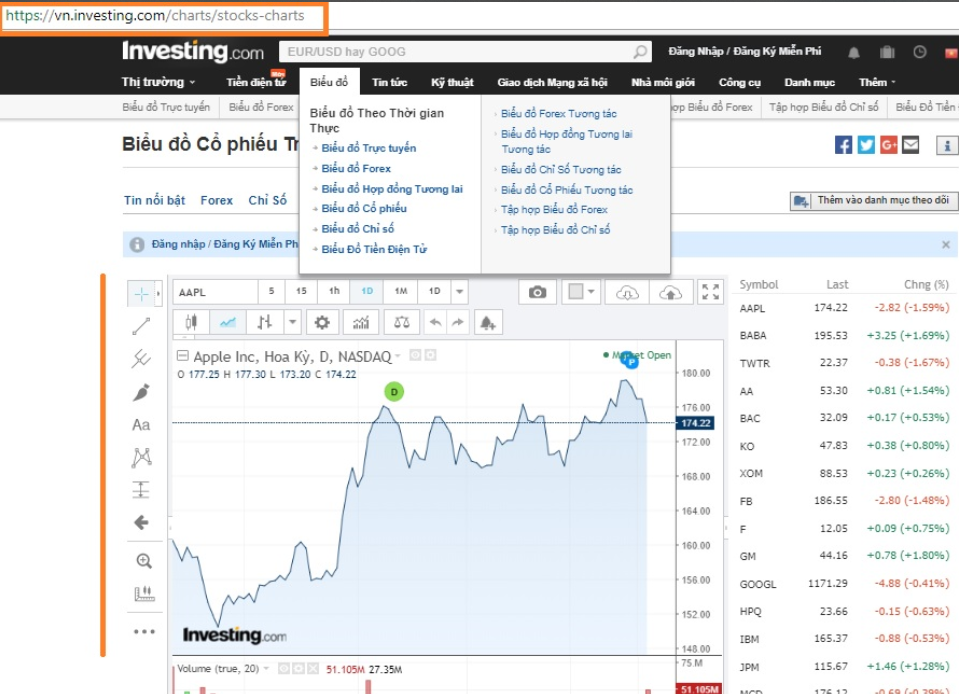Switch to the Tin nổi bật tab
The width and height of the screenshot is (959, 694).
tap(154, 200)
